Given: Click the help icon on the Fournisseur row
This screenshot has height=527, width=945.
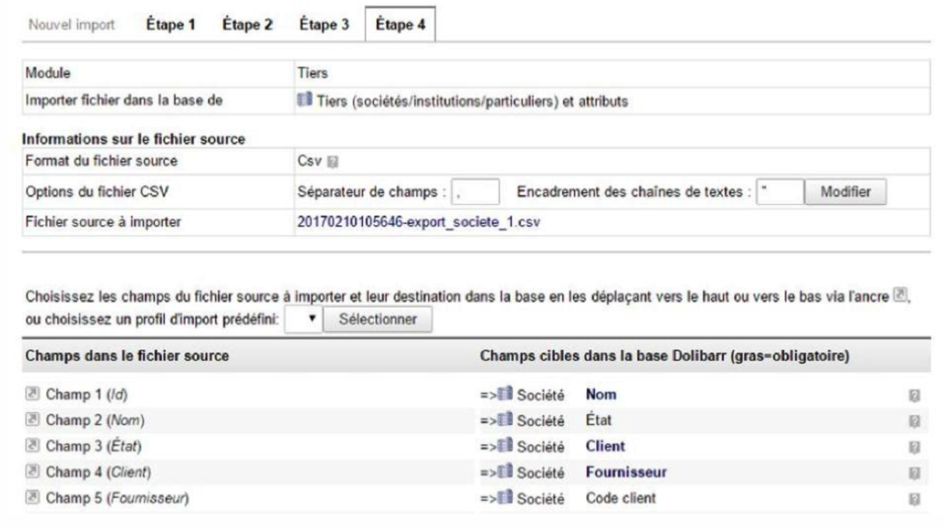Looking at the screenshot, I should tap(914, 473).
